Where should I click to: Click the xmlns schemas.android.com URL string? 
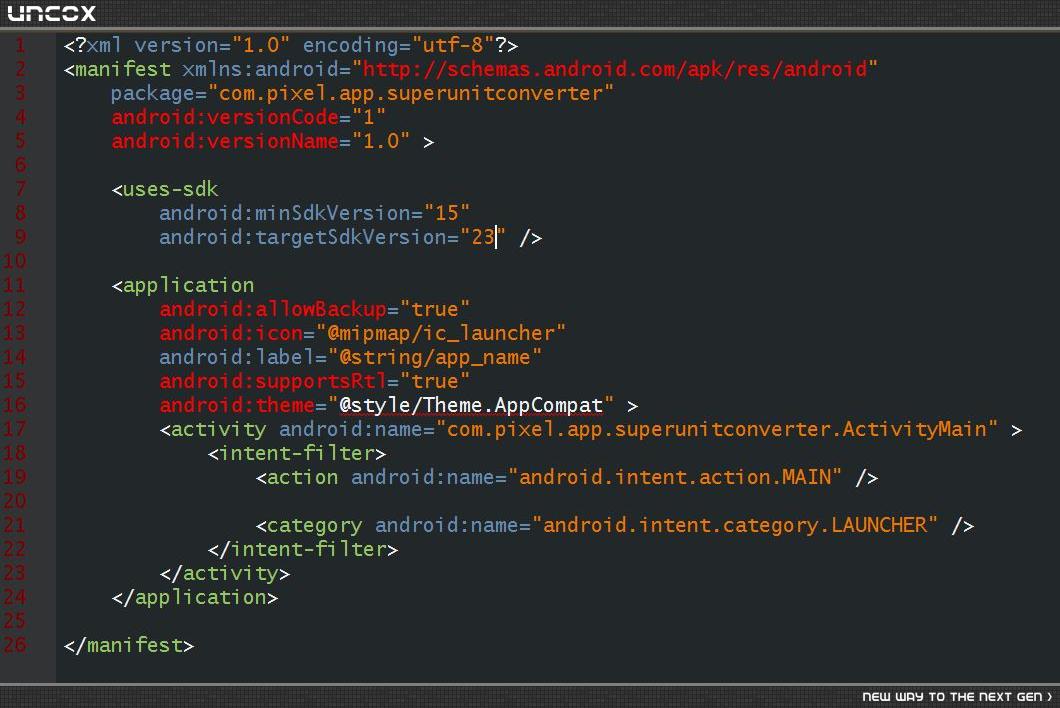615,69
